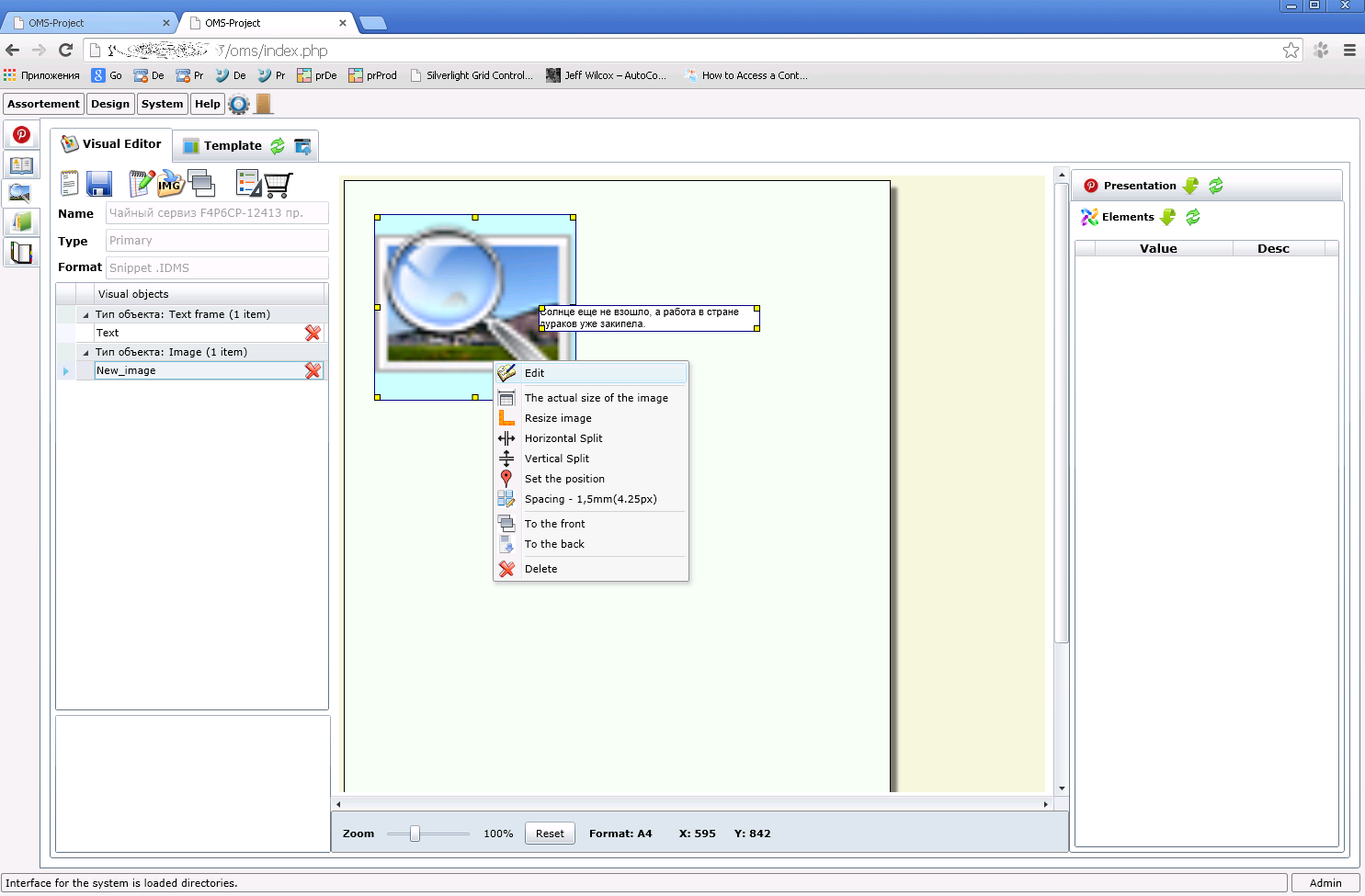The height and width of the screenshot is (896, 1365).
Task: Remove New_image using its red X
Action: (x=313, y=370)
